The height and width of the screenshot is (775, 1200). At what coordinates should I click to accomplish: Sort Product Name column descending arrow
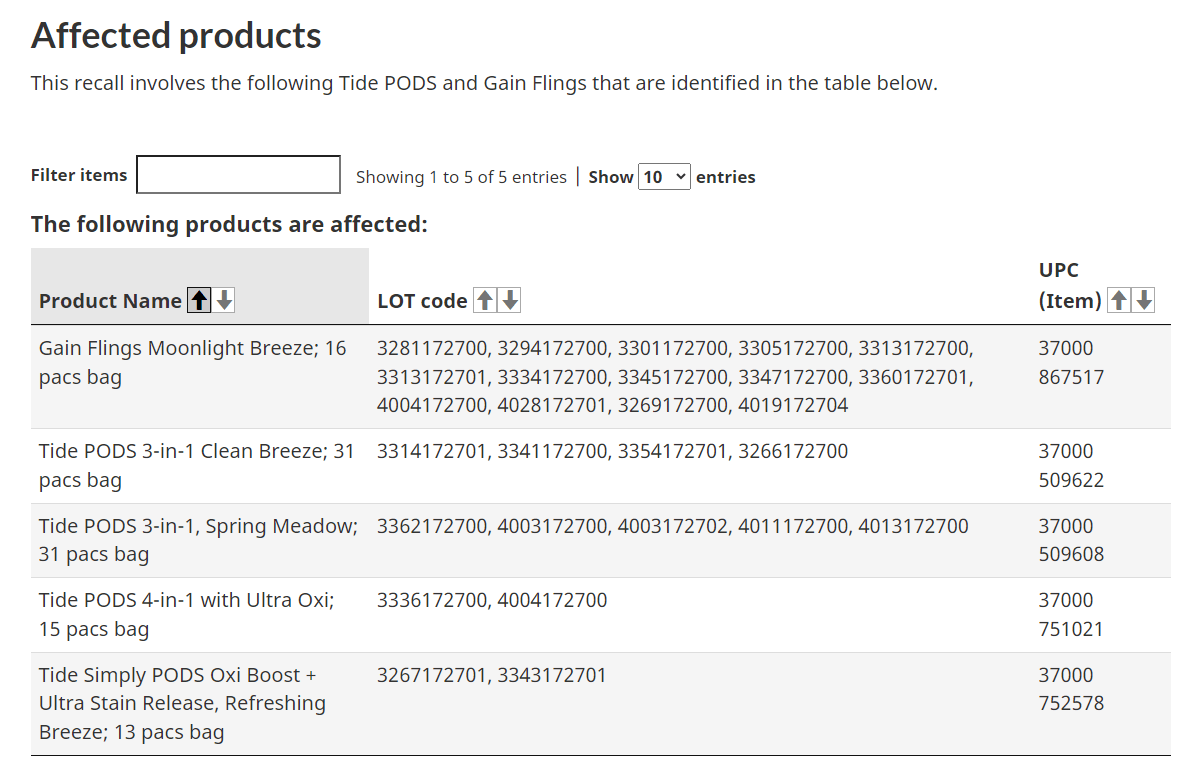[x=225, y=300]
